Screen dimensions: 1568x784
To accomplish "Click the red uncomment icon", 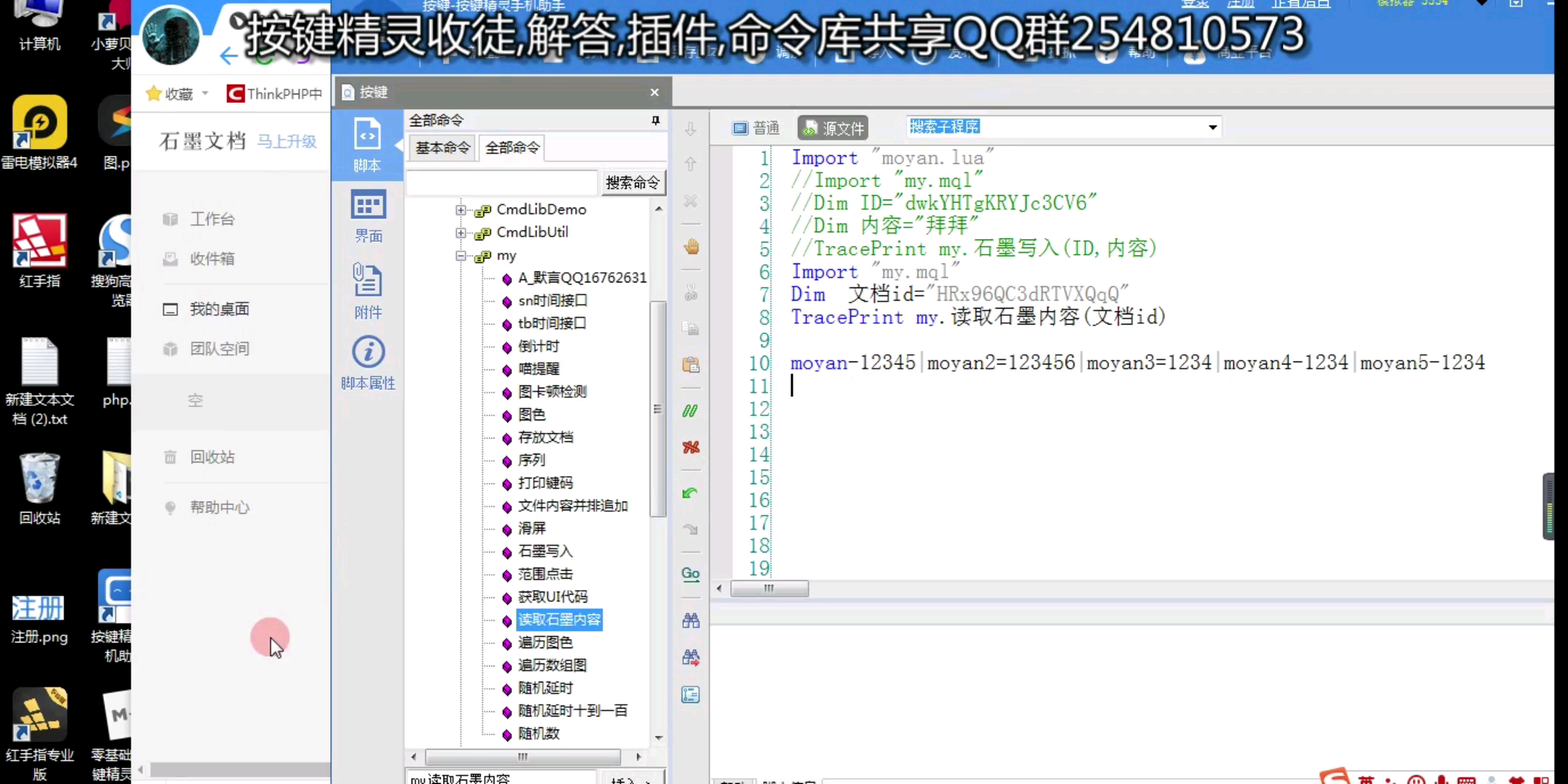I will [x=690, y=447].
